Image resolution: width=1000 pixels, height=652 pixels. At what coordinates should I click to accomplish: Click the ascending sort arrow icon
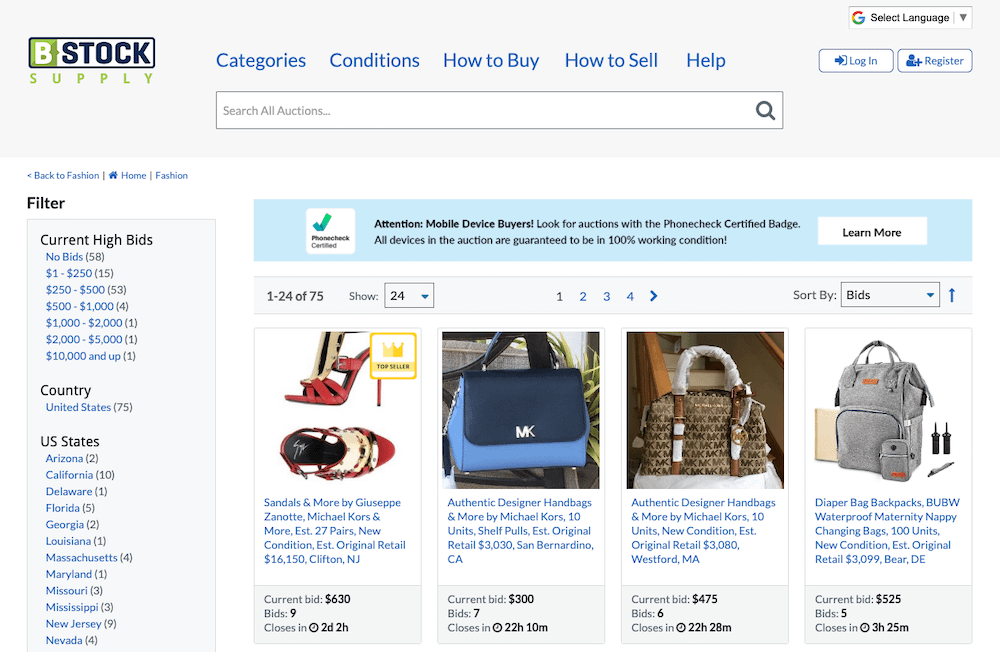point(952,295)
